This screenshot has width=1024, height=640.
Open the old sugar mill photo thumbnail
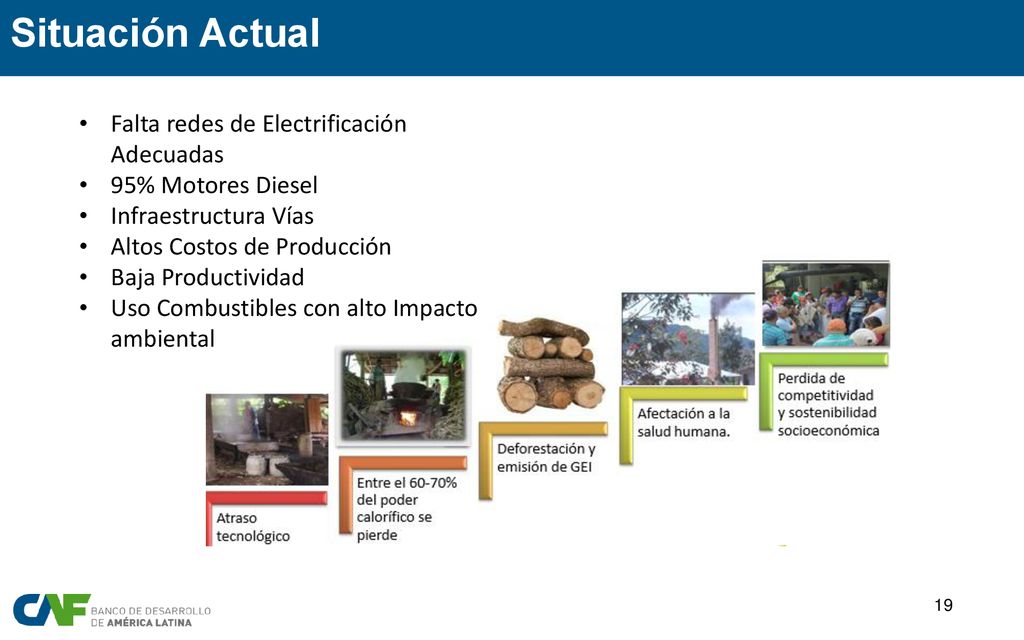click(267, 439)
